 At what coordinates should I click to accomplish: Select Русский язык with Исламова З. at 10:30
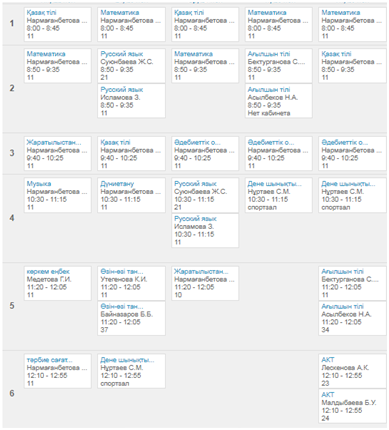[195, 219]
